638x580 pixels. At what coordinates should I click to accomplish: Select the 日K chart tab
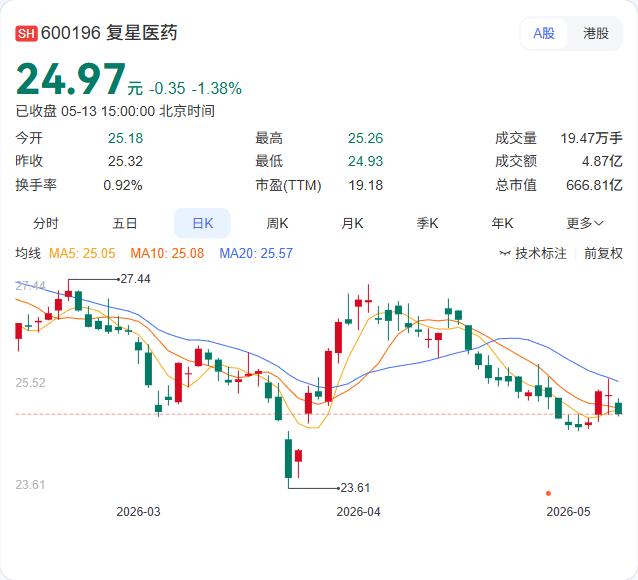click(x=202, y=223)
